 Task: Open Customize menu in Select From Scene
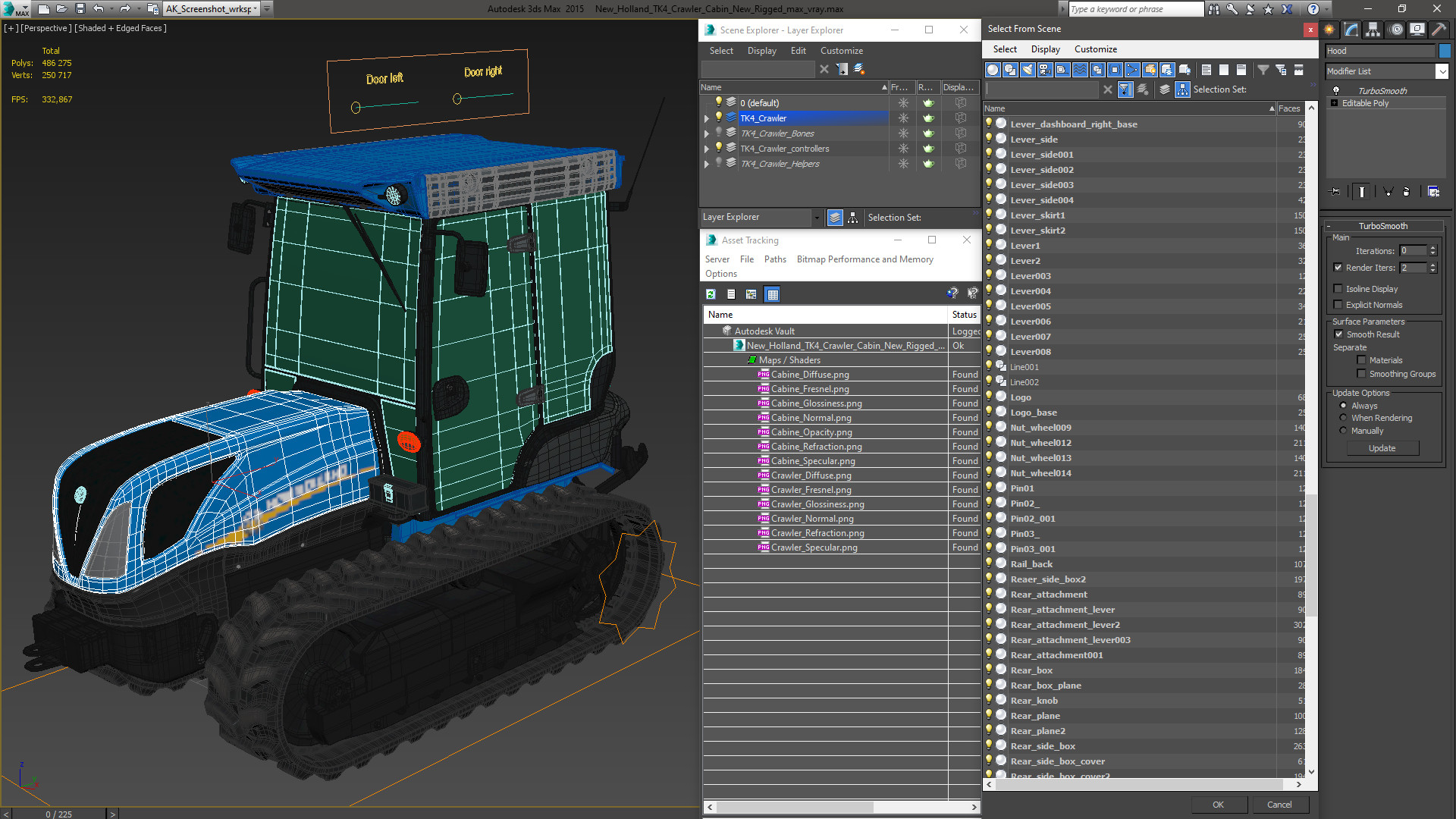1095,49
